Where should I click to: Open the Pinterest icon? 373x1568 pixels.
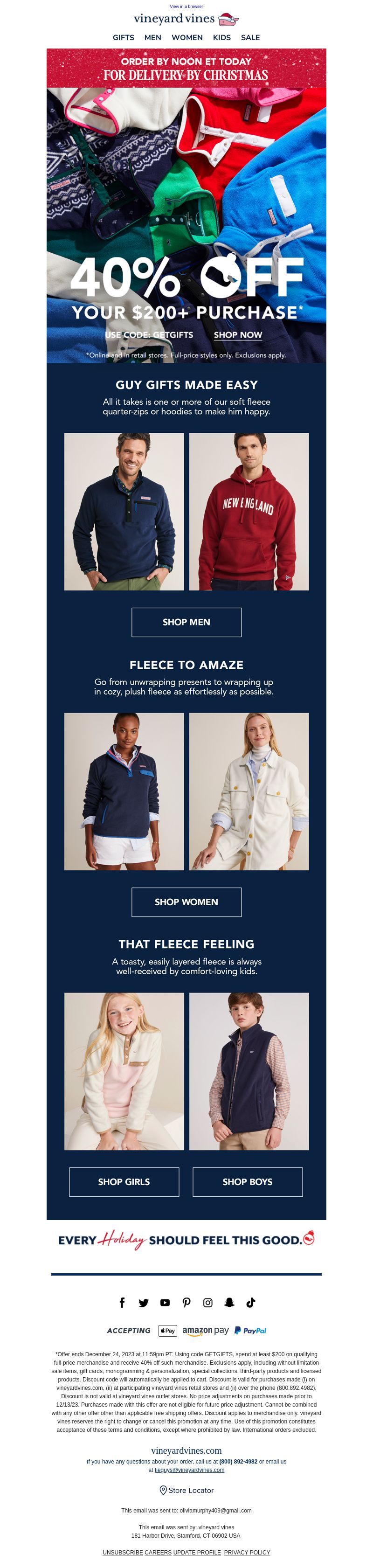point(186,1302)
